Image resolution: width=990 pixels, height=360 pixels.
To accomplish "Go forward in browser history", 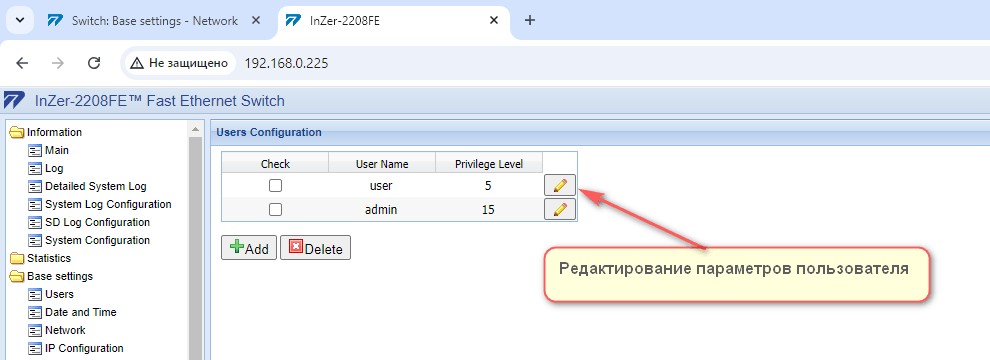I will point(58,63).
